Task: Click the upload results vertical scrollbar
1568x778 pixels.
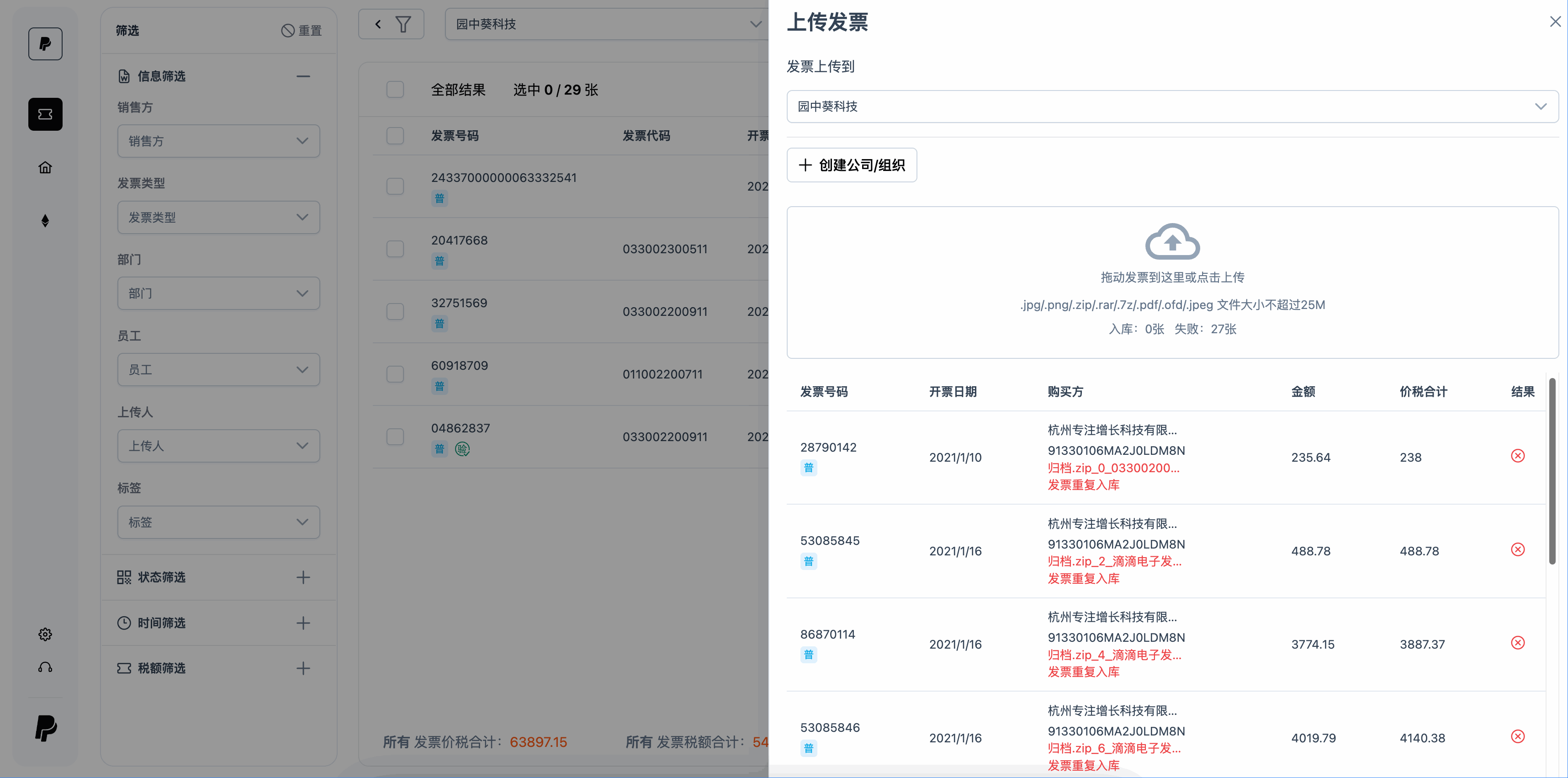Action: click(x=1552, y=471)
